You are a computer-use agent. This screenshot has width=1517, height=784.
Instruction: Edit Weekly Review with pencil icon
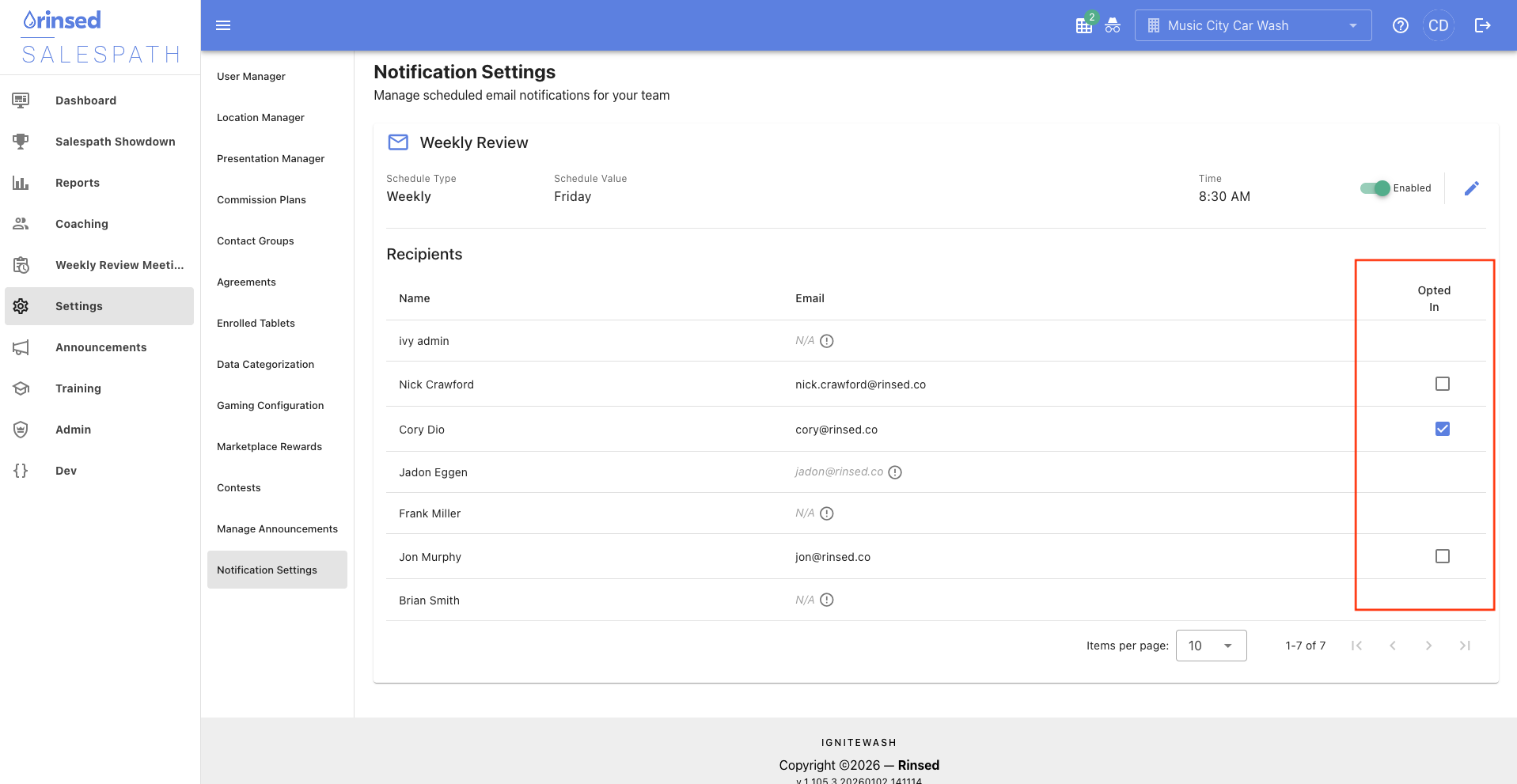pos(1472,188)
